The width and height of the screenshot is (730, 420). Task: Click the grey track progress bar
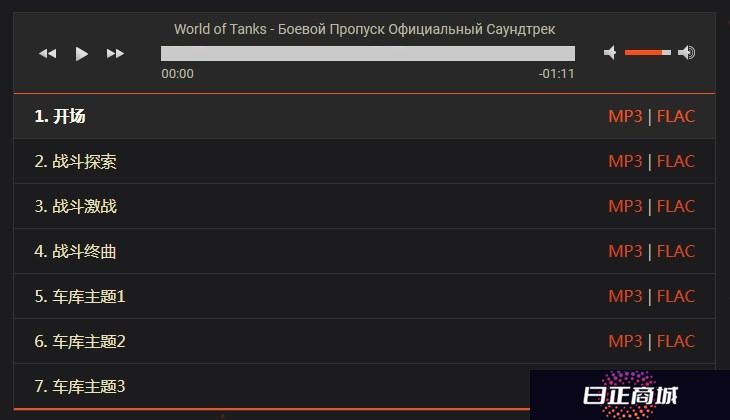click(368, 53)
